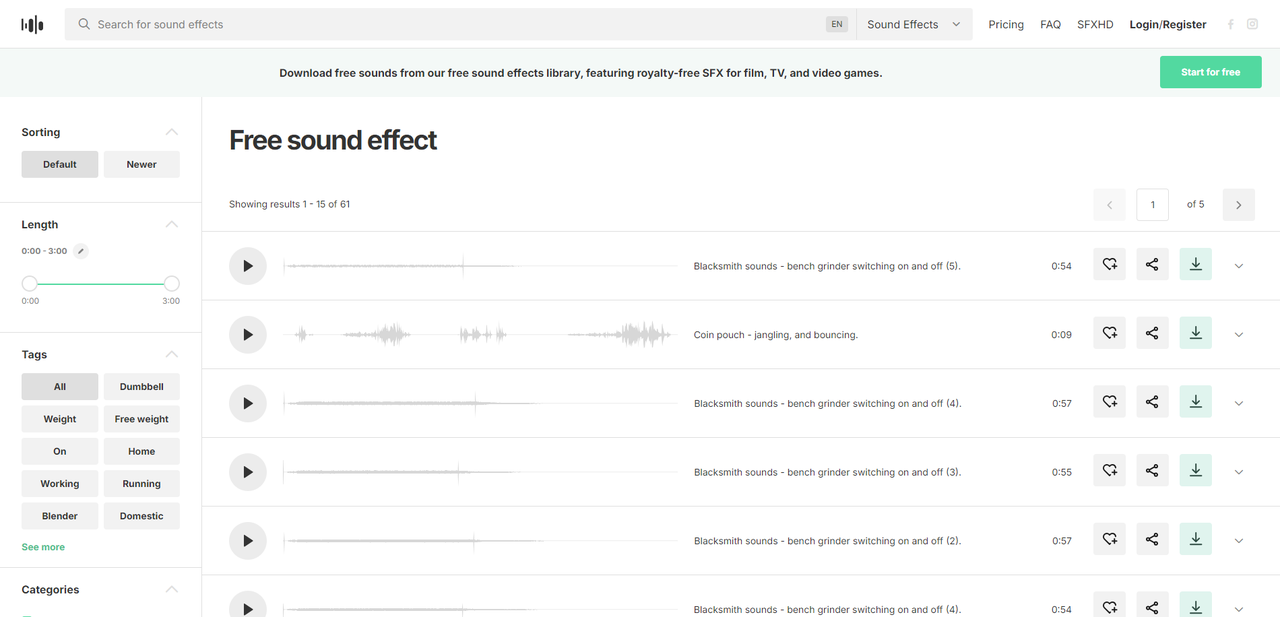Toggle the Domestic tag filter
The height and width of the screenshot is (617, 1280).
pos(142,516)
